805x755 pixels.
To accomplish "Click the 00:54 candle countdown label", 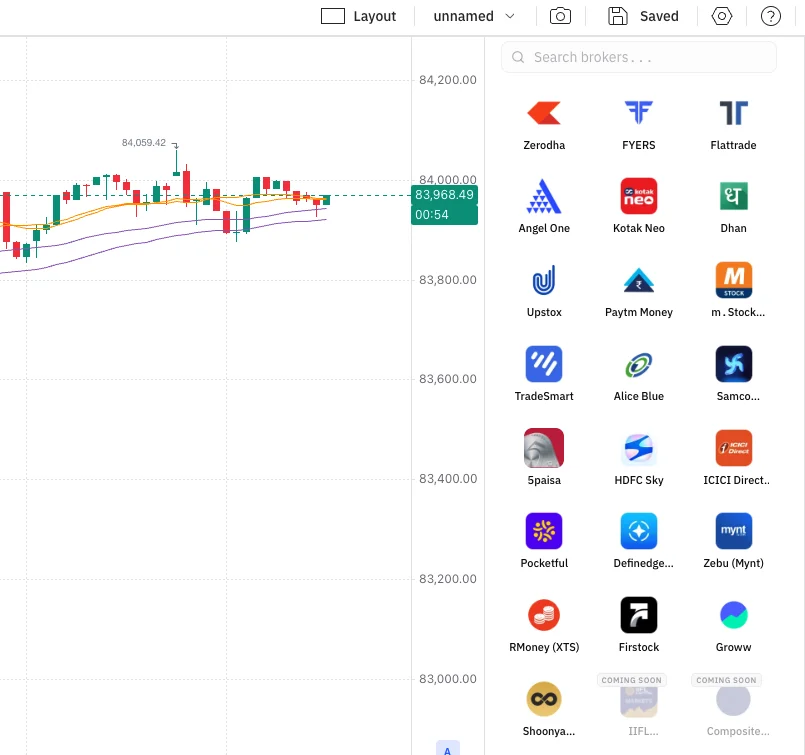I will pos(444,215).
